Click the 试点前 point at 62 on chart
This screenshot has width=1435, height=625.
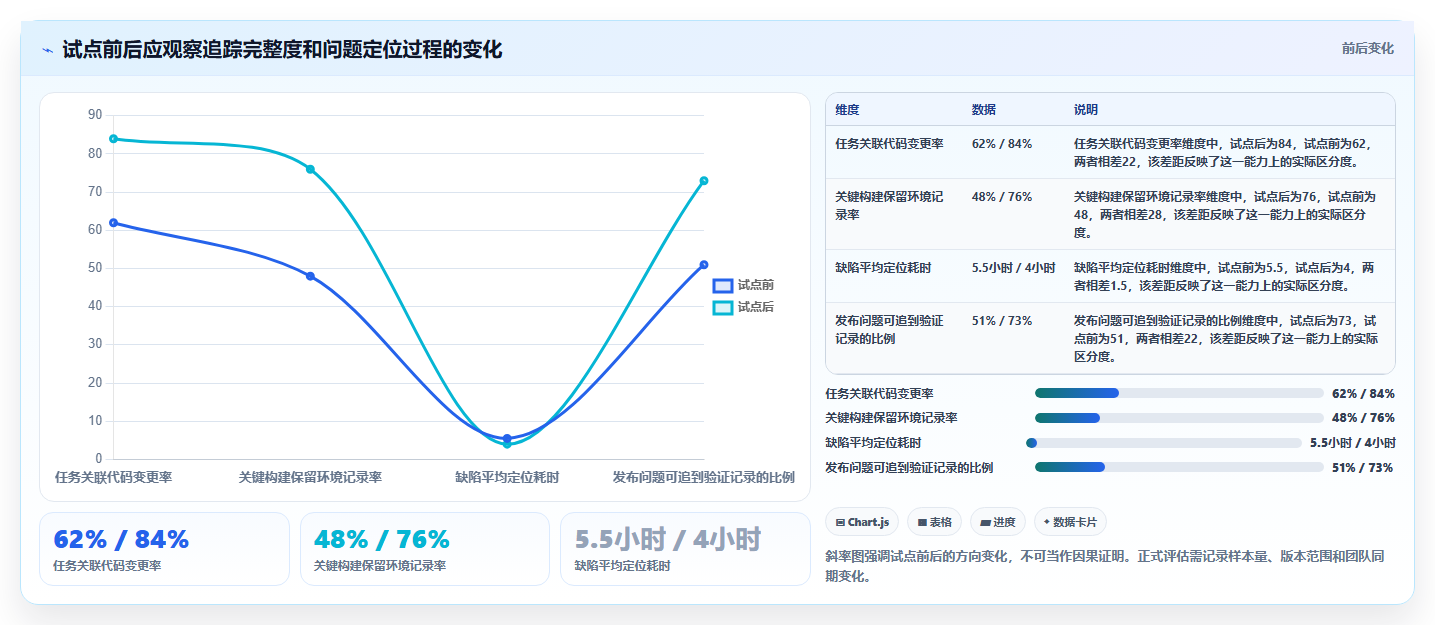tap(113, 223)
